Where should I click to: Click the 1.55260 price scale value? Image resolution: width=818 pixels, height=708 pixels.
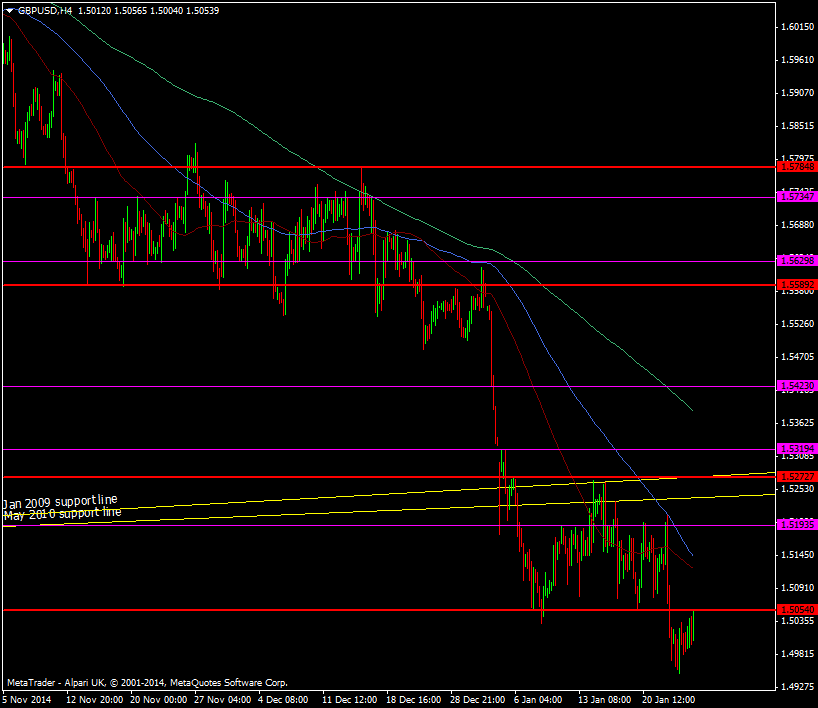(x=797, y=324)
